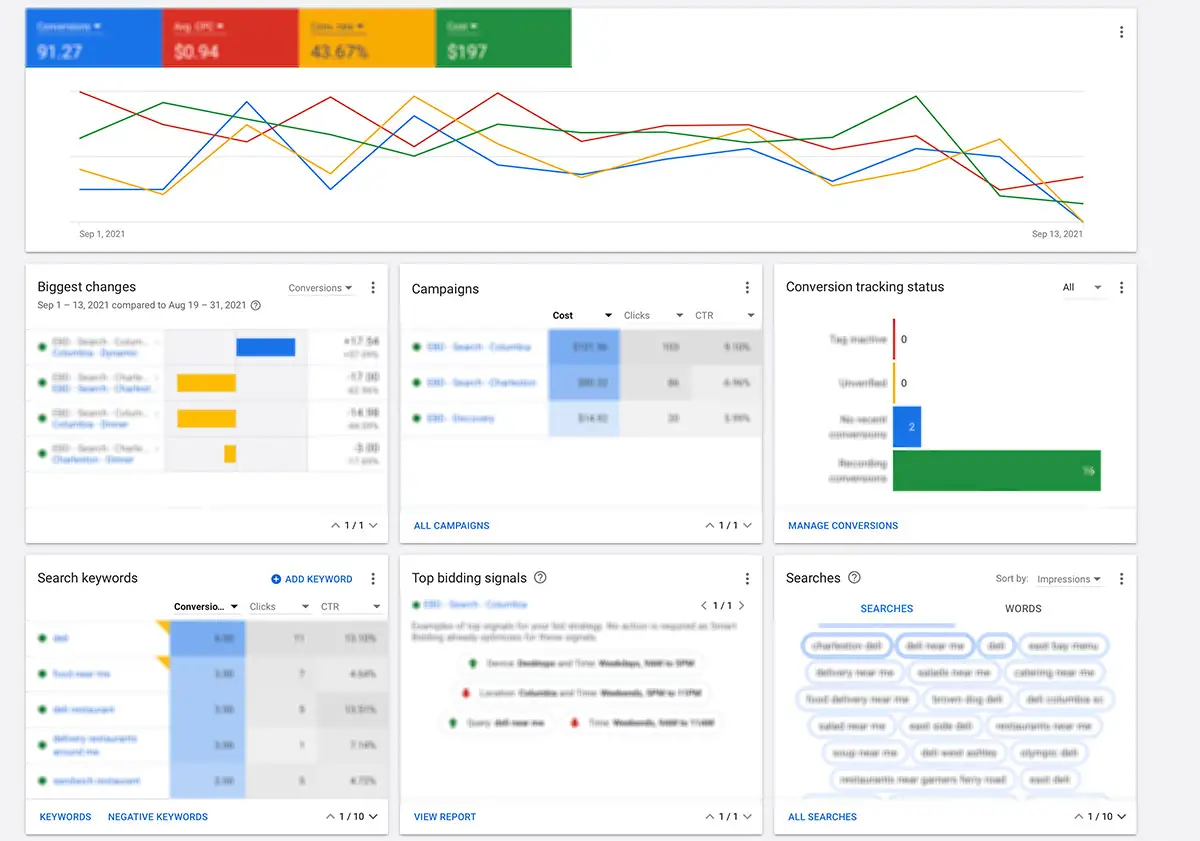Open the Campaigns card overflow menu
Viewport: 1200px width, 841px height.
point(747,287)
